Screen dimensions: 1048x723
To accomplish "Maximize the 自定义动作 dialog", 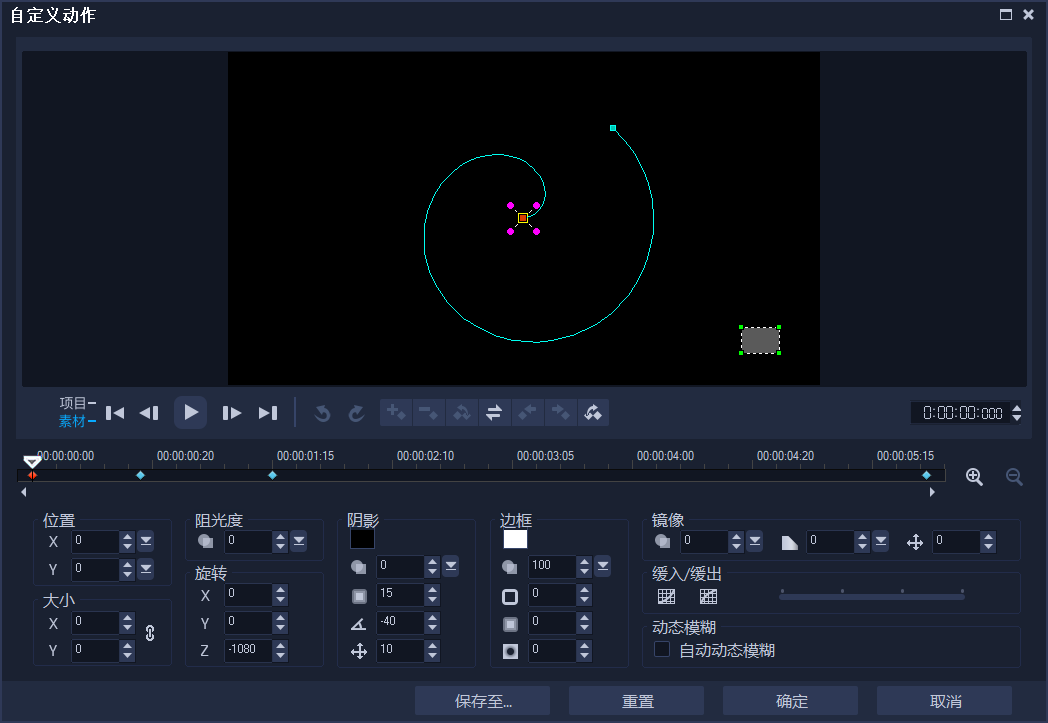I will pos(1006,14).
